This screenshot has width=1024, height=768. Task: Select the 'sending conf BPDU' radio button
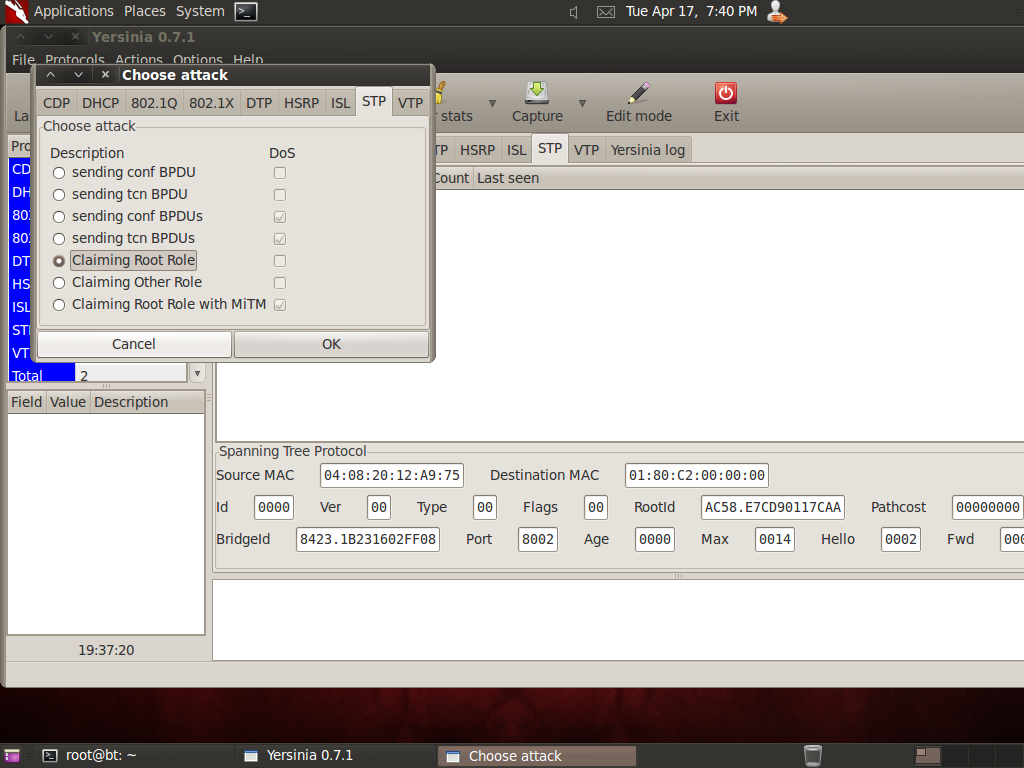(59, 173)
